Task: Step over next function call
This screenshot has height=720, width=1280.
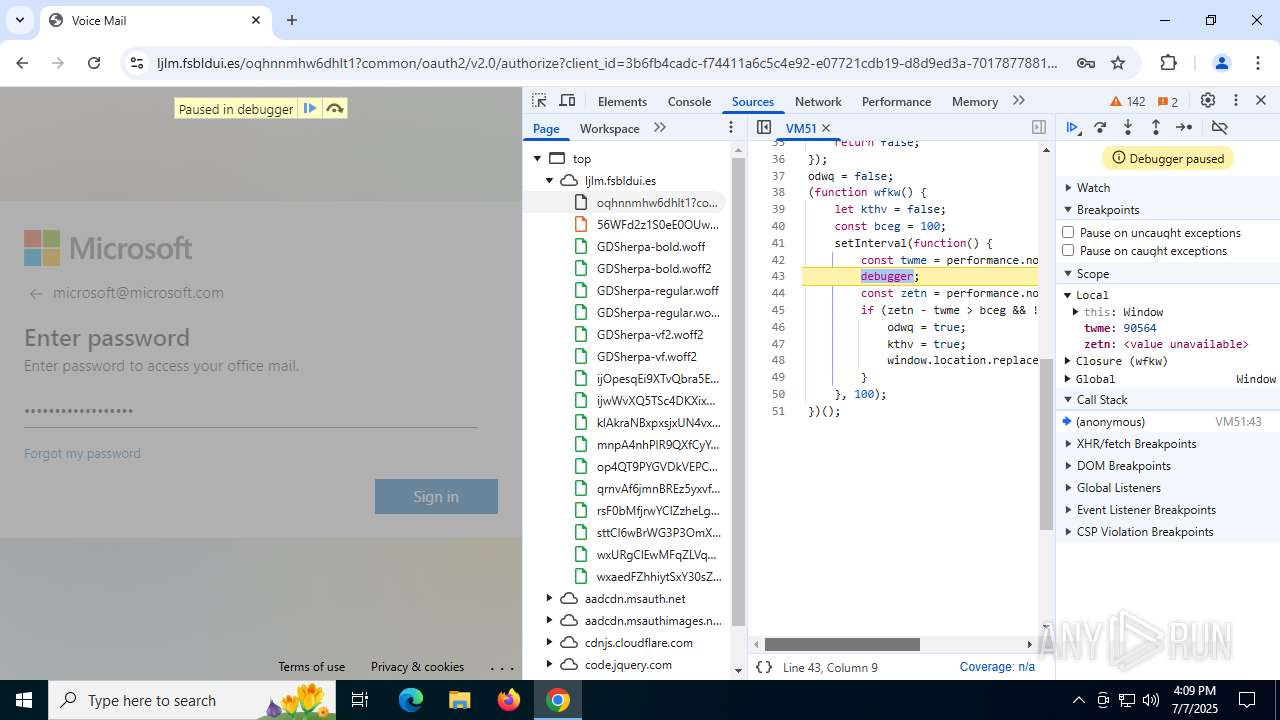Action: 1100,127
